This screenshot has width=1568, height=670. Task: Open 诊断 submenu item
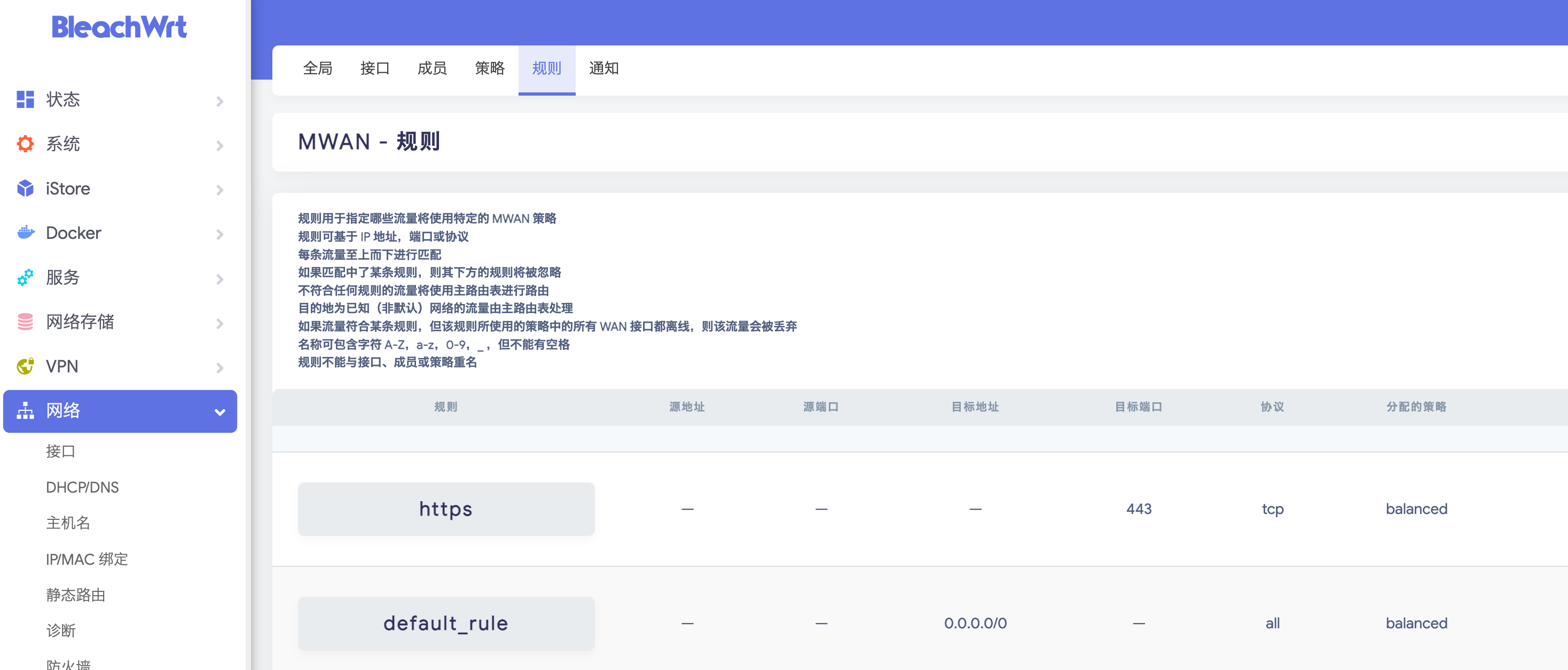point(61,631)
